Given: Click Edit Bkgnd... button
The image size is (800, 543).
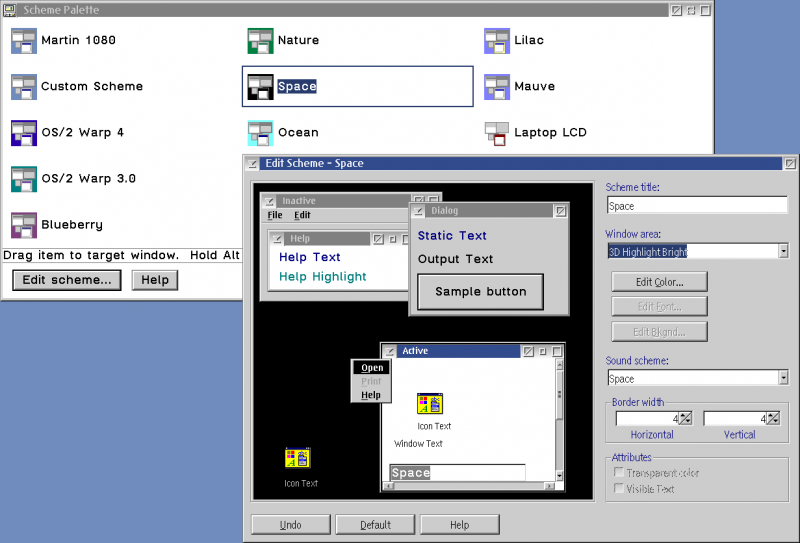Looking at the screenshot, I should [x=659, y=332].
